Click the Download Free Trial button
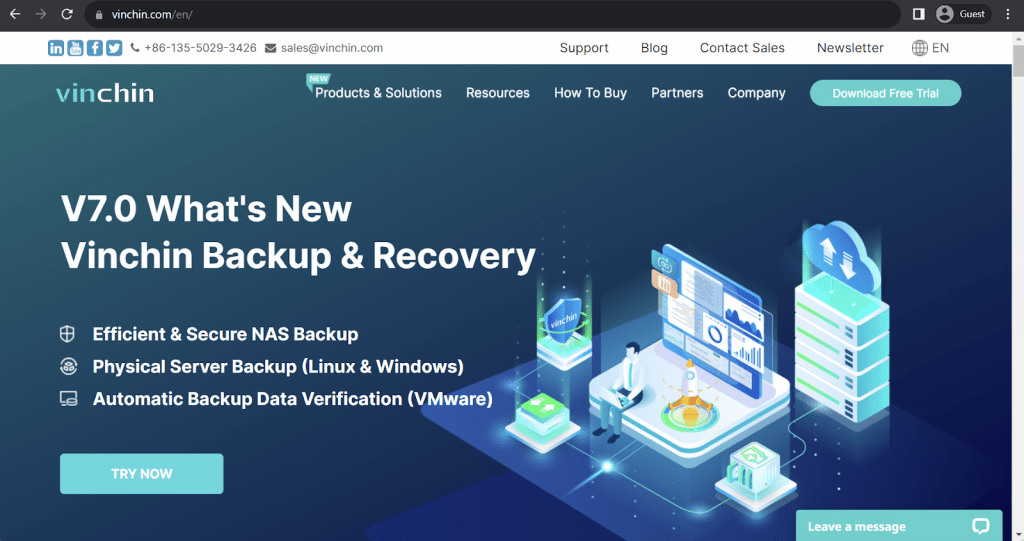The height and width of the screenshot is (541, 1024). point(886,93)
